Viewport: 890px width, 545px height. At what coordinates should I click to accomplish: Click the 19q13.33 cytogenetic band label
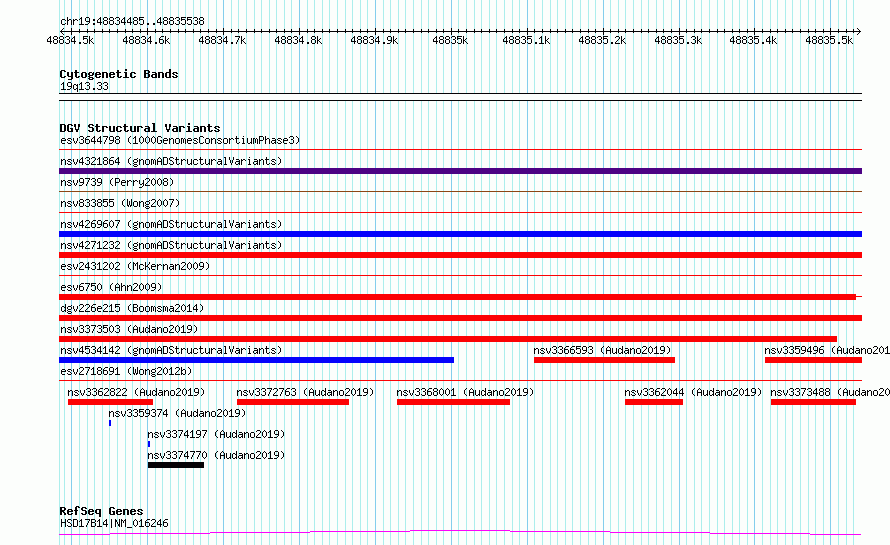[x=84, y=86]
